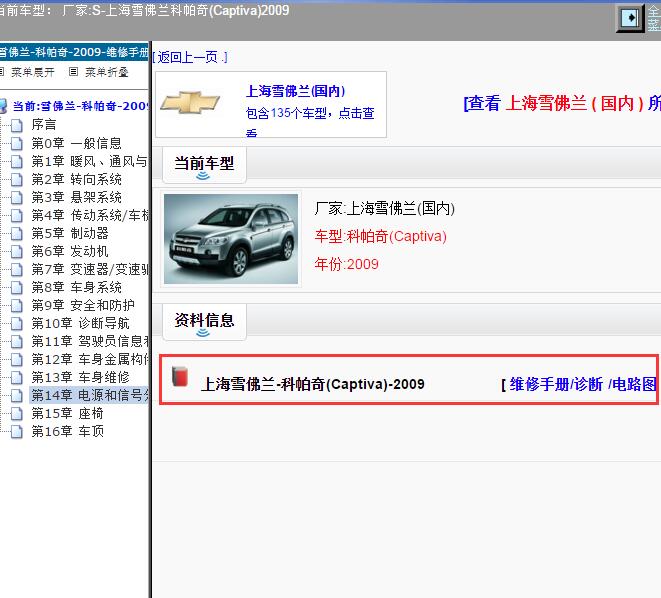
Task: Click page icon beside 序言
Action: (16, 125)
